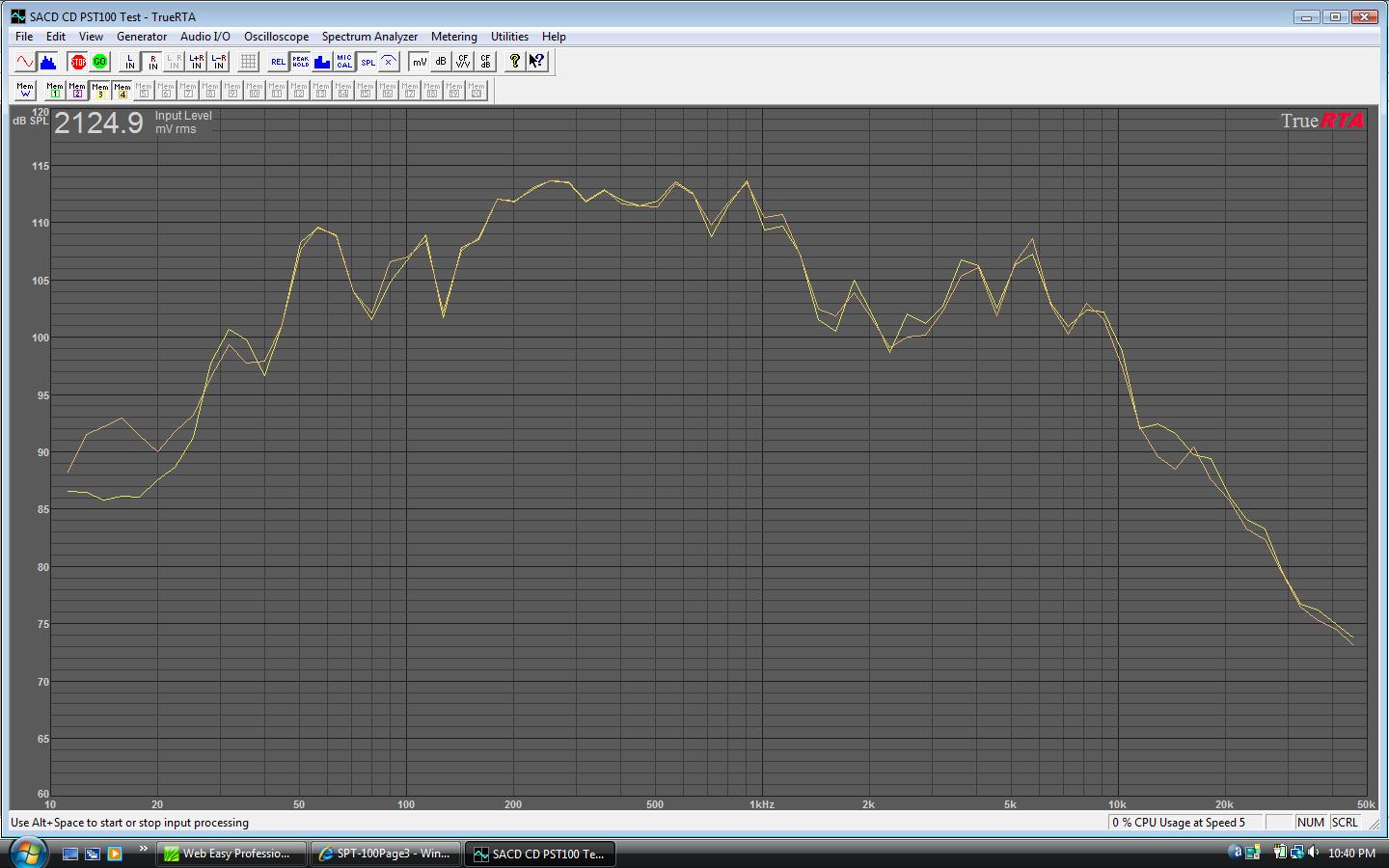The width and height of the screenshot is (1389, 868).
Task: Click the Mem W workspace memory icon
Action: click(25, 90)
